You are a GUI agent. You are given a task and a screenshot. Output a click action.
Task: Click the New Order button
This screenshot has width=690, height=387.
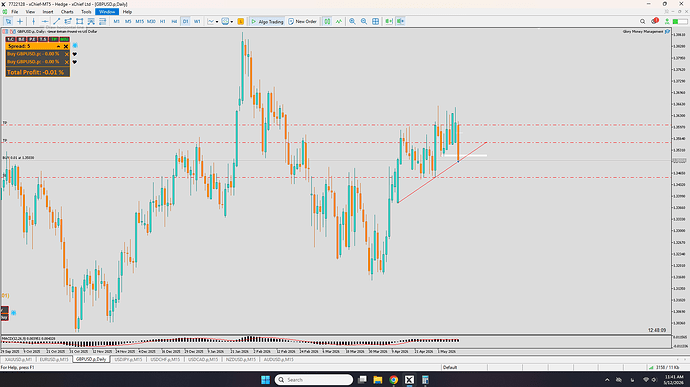coord(303,21)
